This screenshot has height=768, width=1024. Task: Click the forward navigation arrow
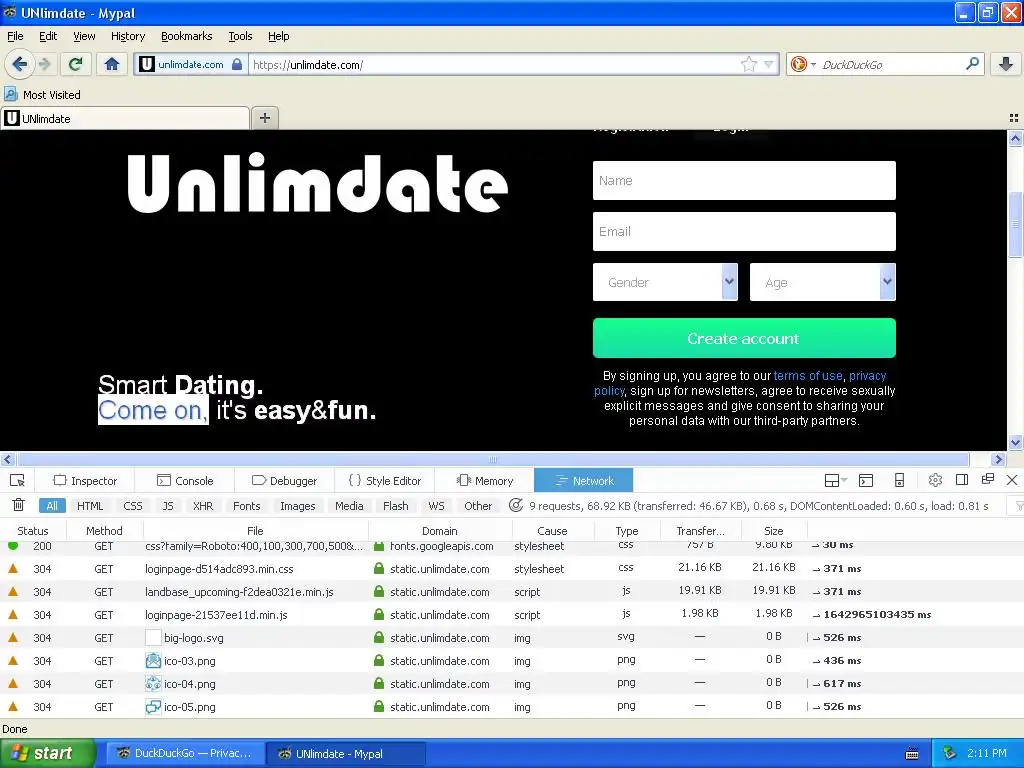(45, 64)
